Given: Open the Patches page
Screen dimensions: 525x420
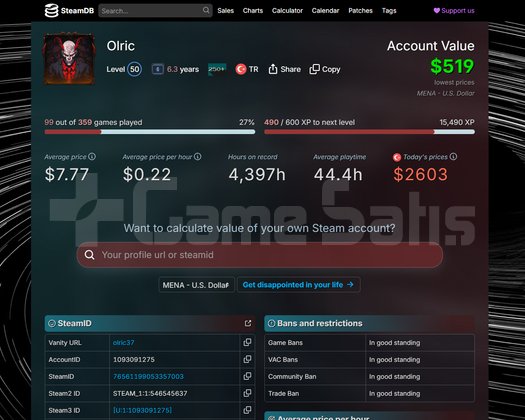Looking at the screenshot, I should pyautogui.click(x=360, y=11).
